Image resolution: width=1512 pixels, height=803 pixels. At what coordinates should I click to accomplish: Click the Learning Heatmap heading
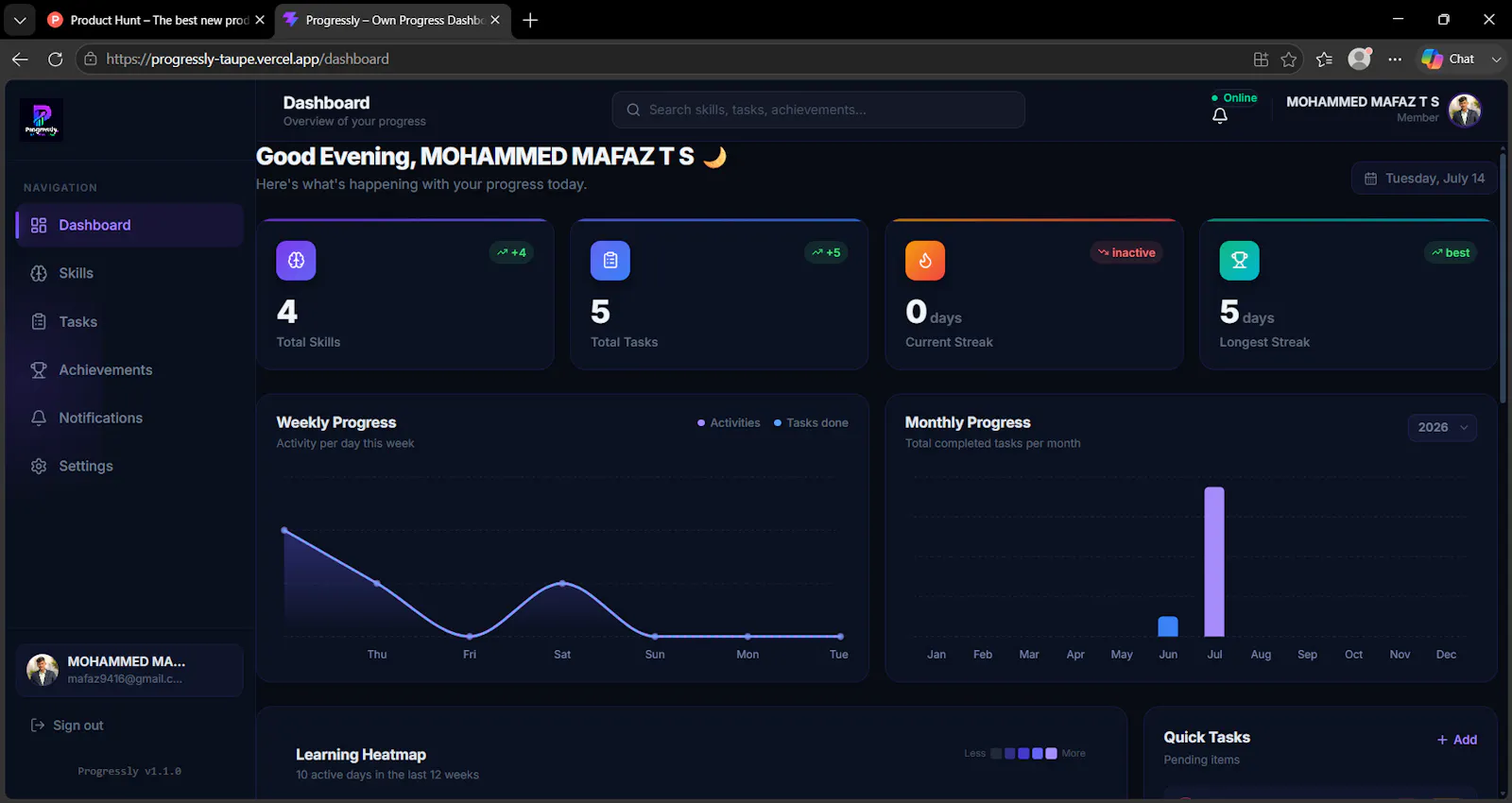pyautogui.click(x=361, y=754)
